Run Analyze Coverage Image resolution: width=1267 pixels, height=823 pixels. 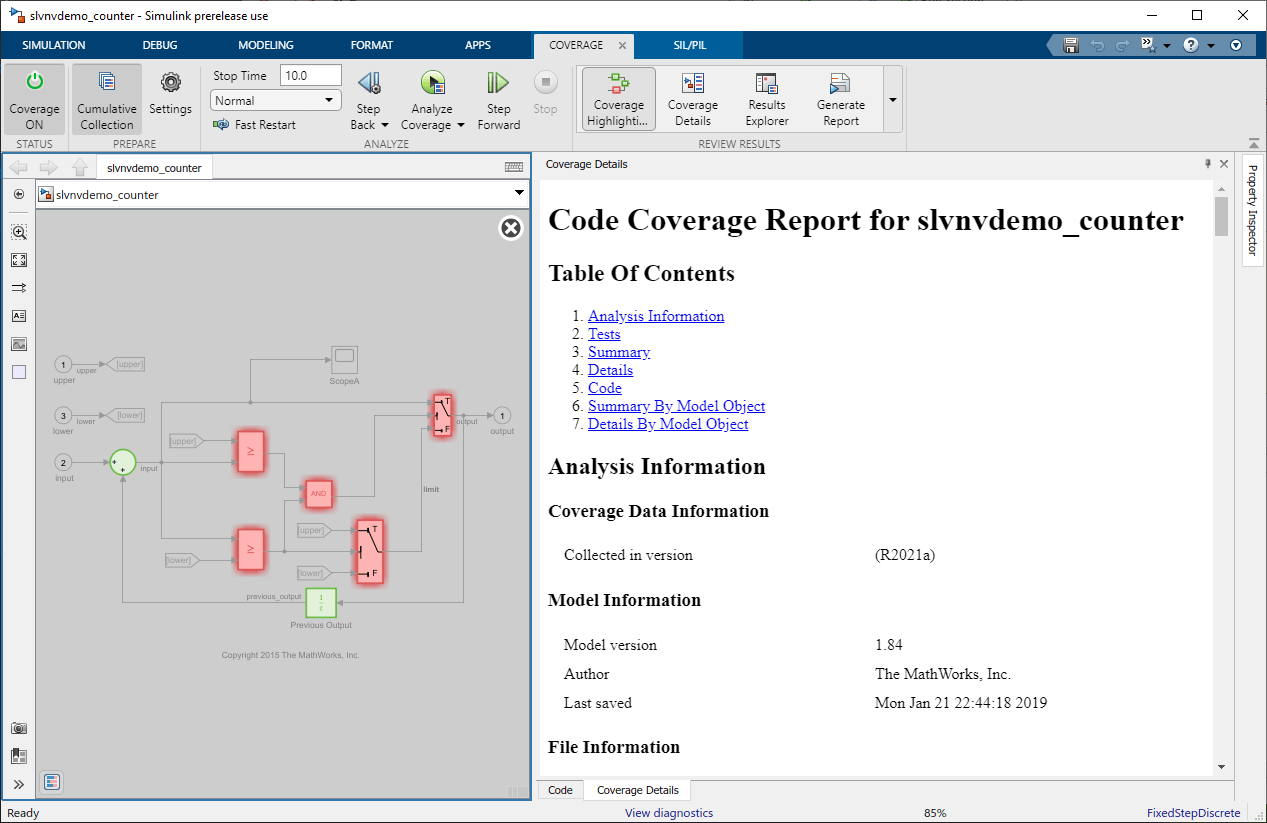click(433, 84)
